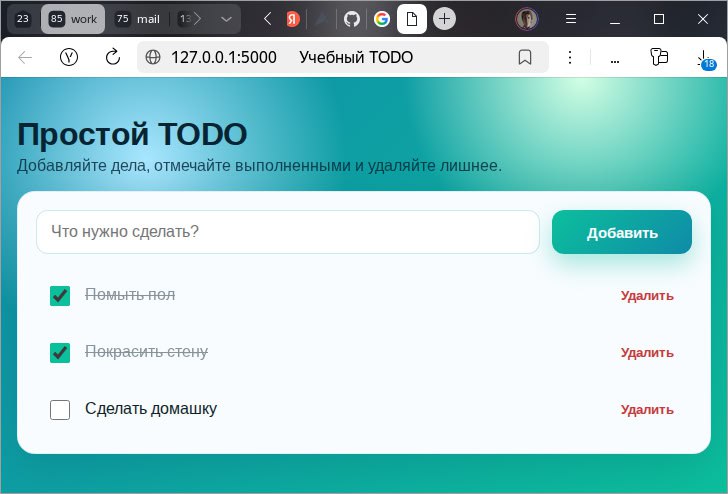
Task: Click the user profile avatar
Action: (527, 19)
